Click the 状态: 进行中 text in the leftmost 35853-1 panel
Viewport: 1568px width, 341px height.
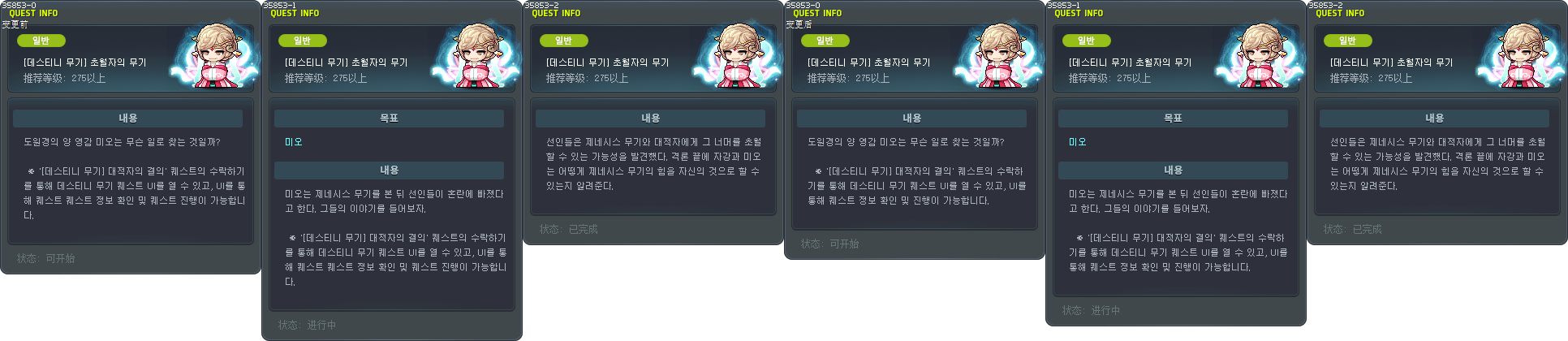click(307, 325)
